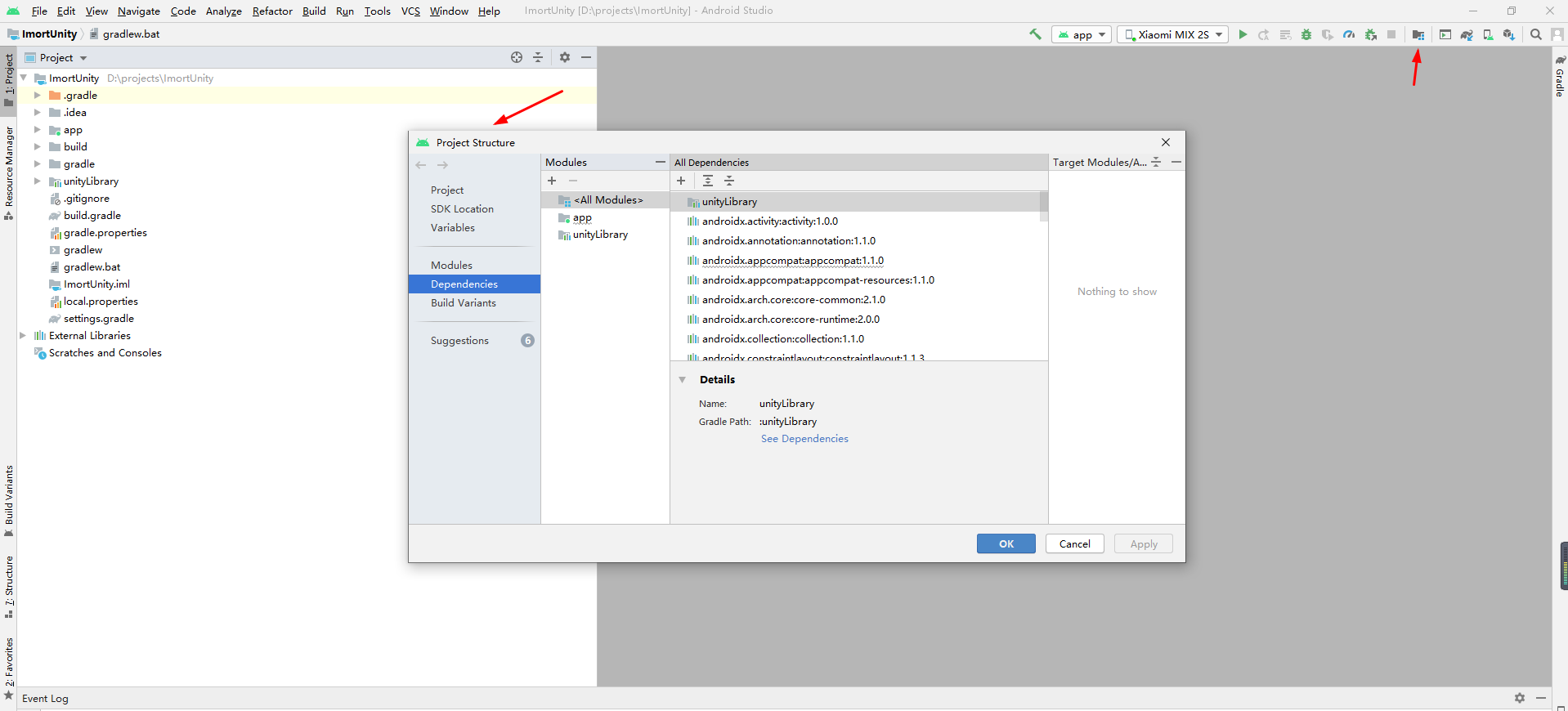
Task: Select <All Modules> in Modules list
Action: (x=605, y=200)
